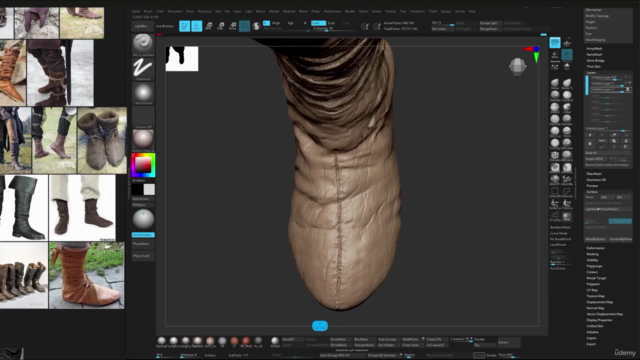Open the Stroke menu
Viewport: 640px width, 360px height.
tap(376, 11)
